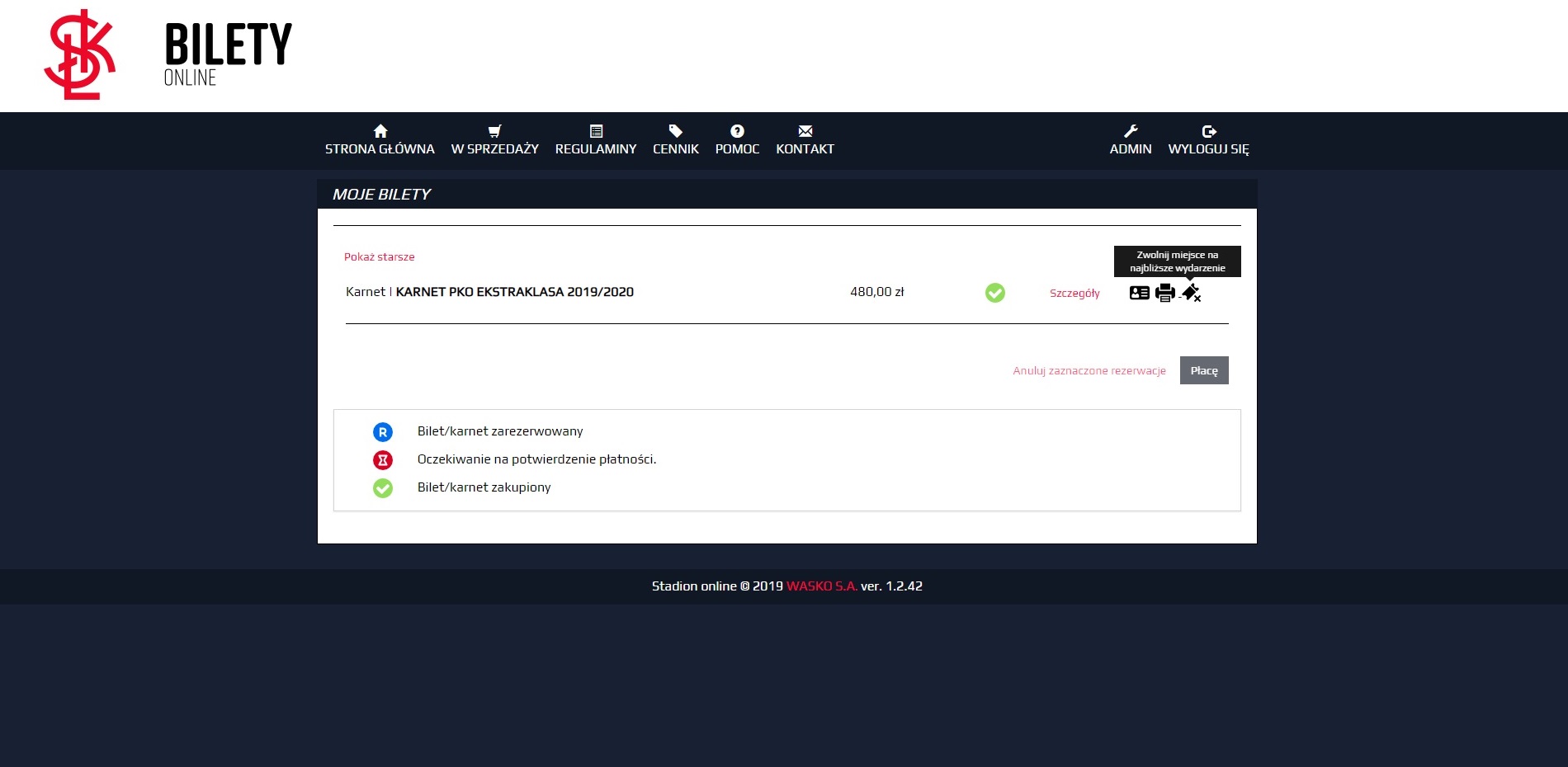This screenshot has width=1568, height=767.
Task: Click the release seat icon for nearest event
Action: 1191,293
